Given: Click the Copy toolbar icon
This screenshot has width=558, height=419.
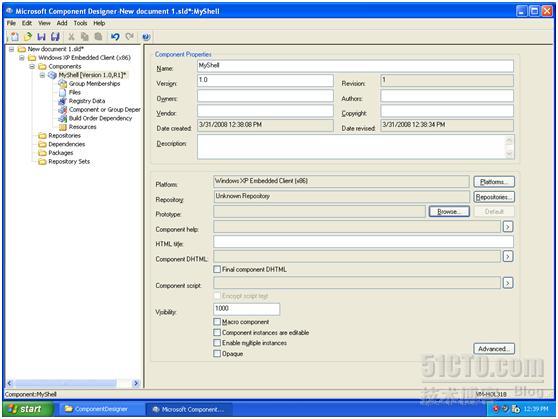Looking at the screenshot, I should coord(85,37).
